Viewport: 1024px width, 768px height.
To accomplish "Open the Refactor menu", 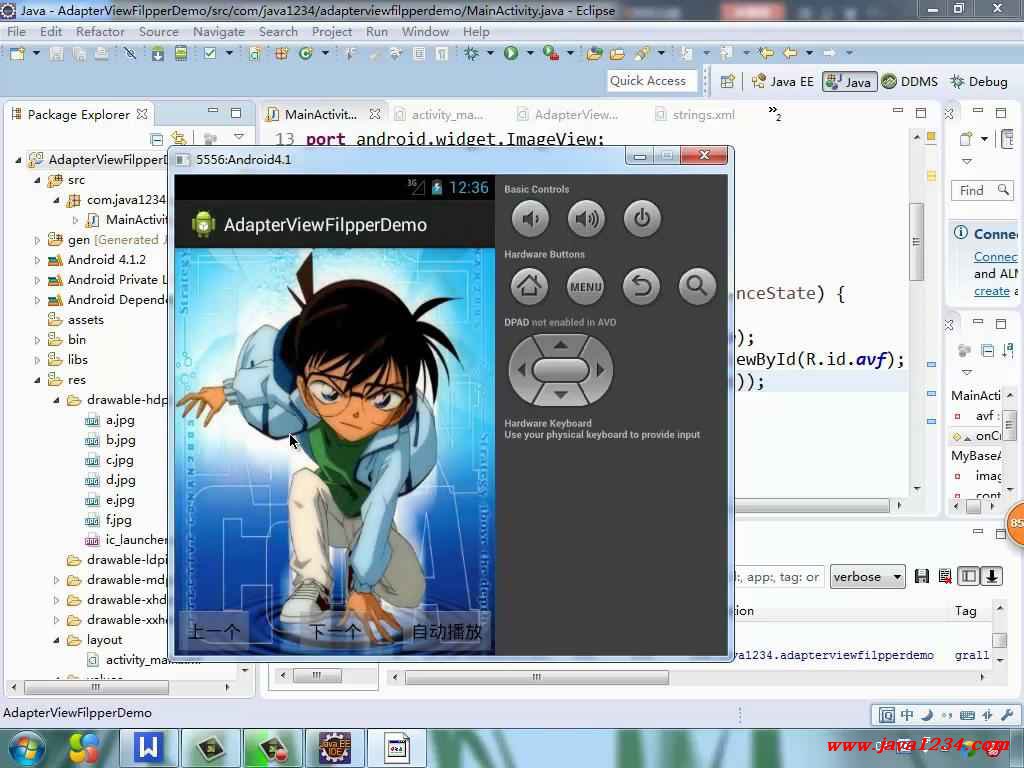I will point(100,31).
